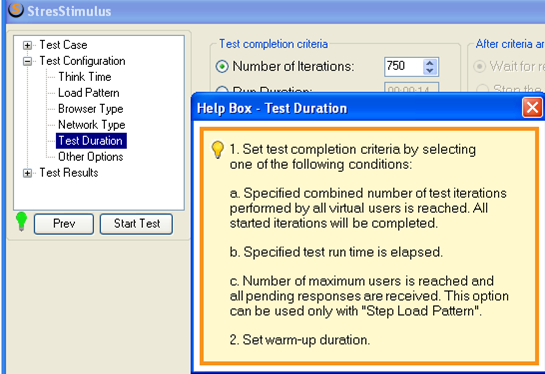Image resolution: width=545 pixels, height=374 pixels.
Task: Select the Test Configuration tree label
Action: click(82, 61)
